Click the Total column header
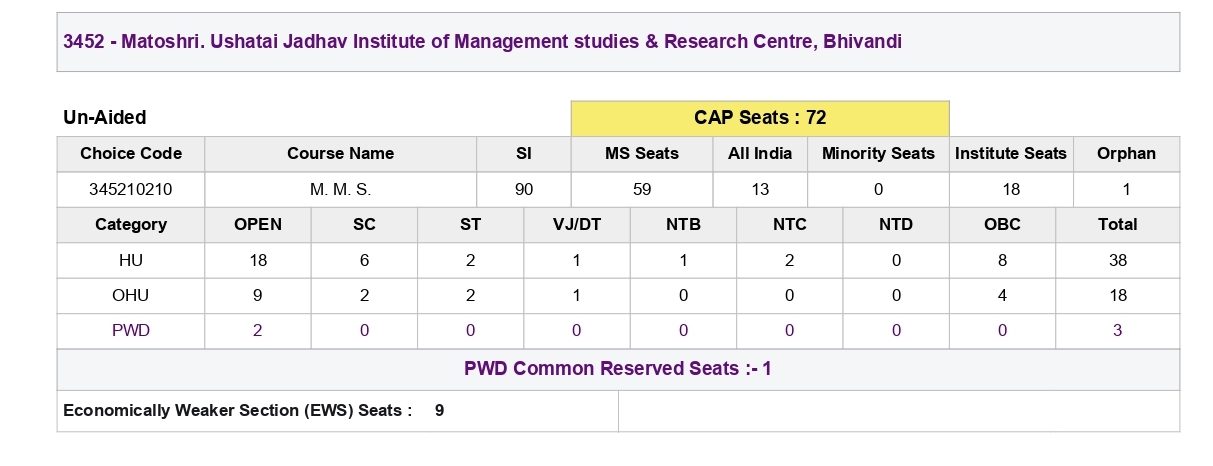 click(1118, 225)
